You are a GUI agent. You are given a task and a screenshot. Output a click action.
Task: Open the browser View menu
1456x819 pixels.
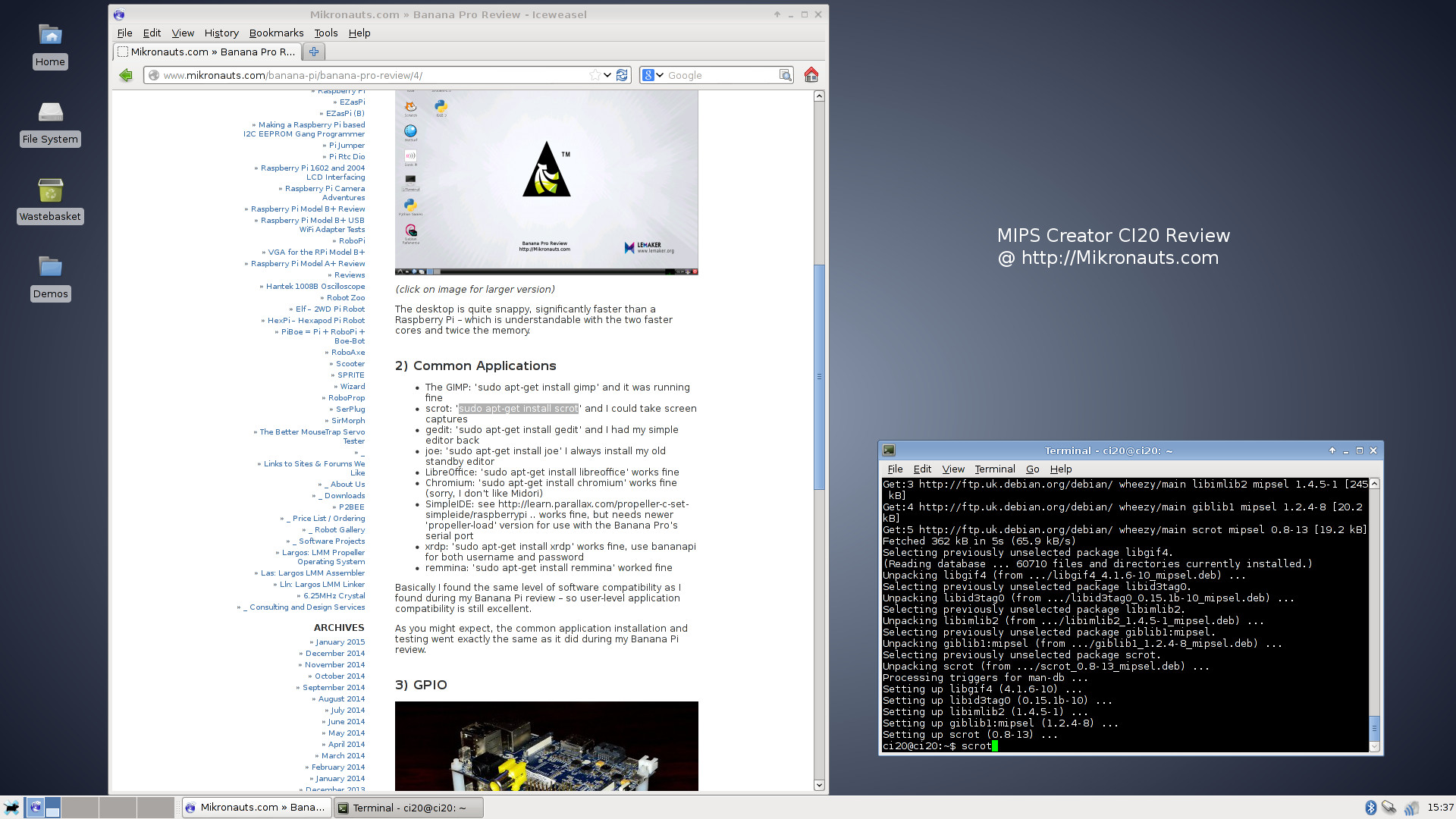[x=183, y=33]
